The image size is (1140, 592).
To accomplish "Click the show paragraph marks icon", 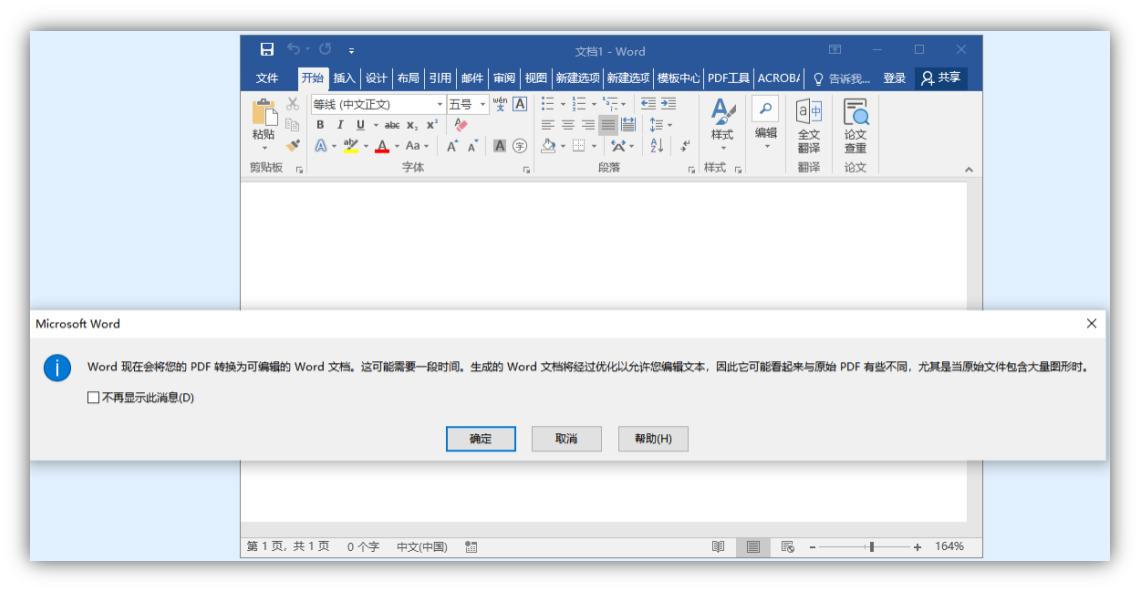I will point(685,146).
